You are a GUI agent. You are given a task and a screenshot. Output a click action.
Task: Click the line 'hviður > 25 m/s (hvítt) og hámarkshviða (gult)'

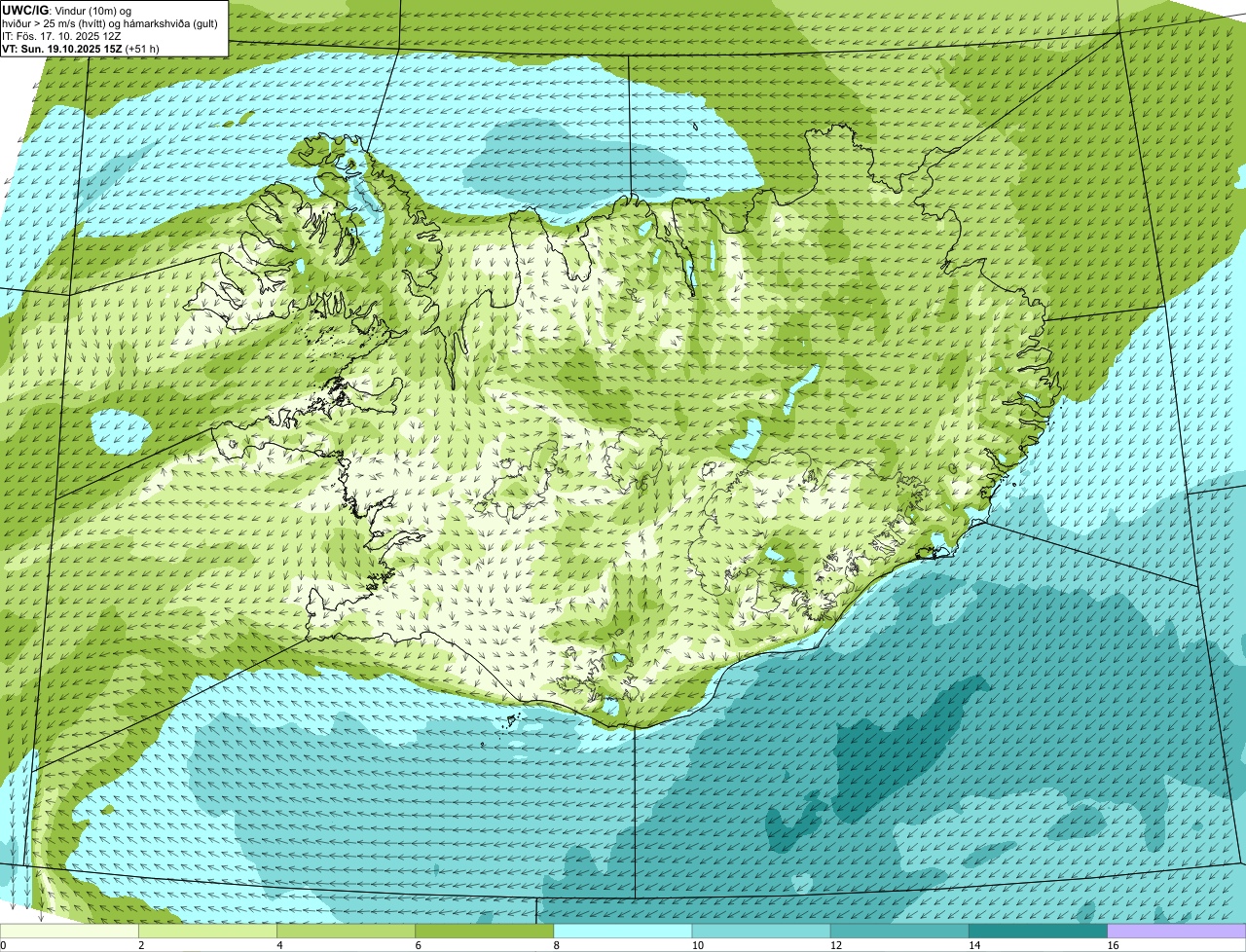click(x=110, y=22)
